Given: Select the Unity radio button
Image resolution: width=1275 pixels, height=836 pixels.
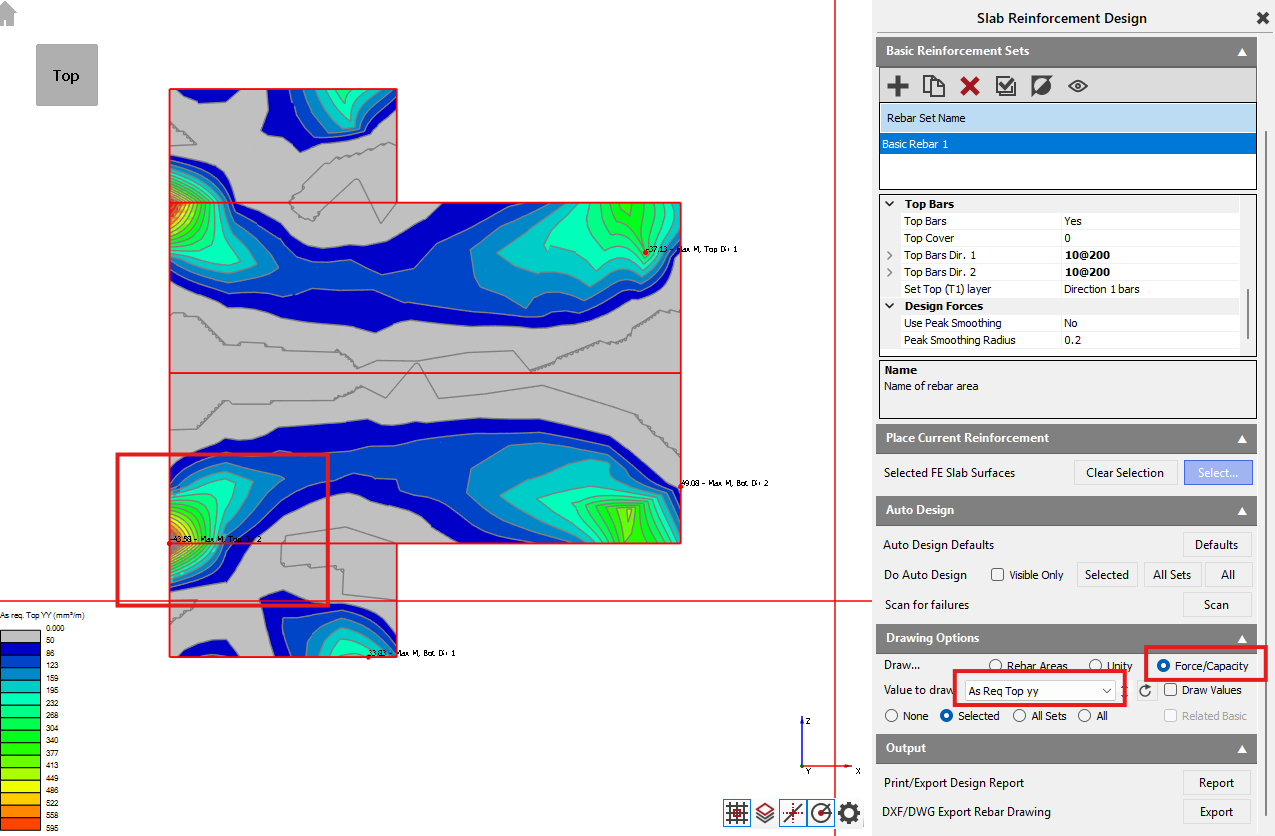Looking at the screenshot, I should tap(1096, 666).
